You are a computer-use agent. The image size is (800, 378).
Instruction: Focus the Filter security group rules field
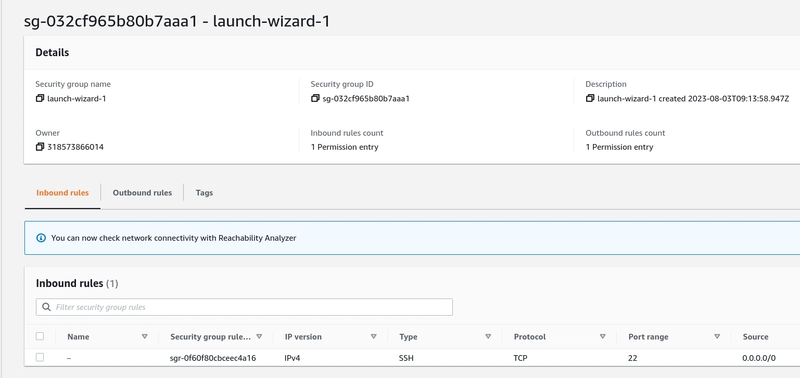pyautogui.click(x=244, y=307)
